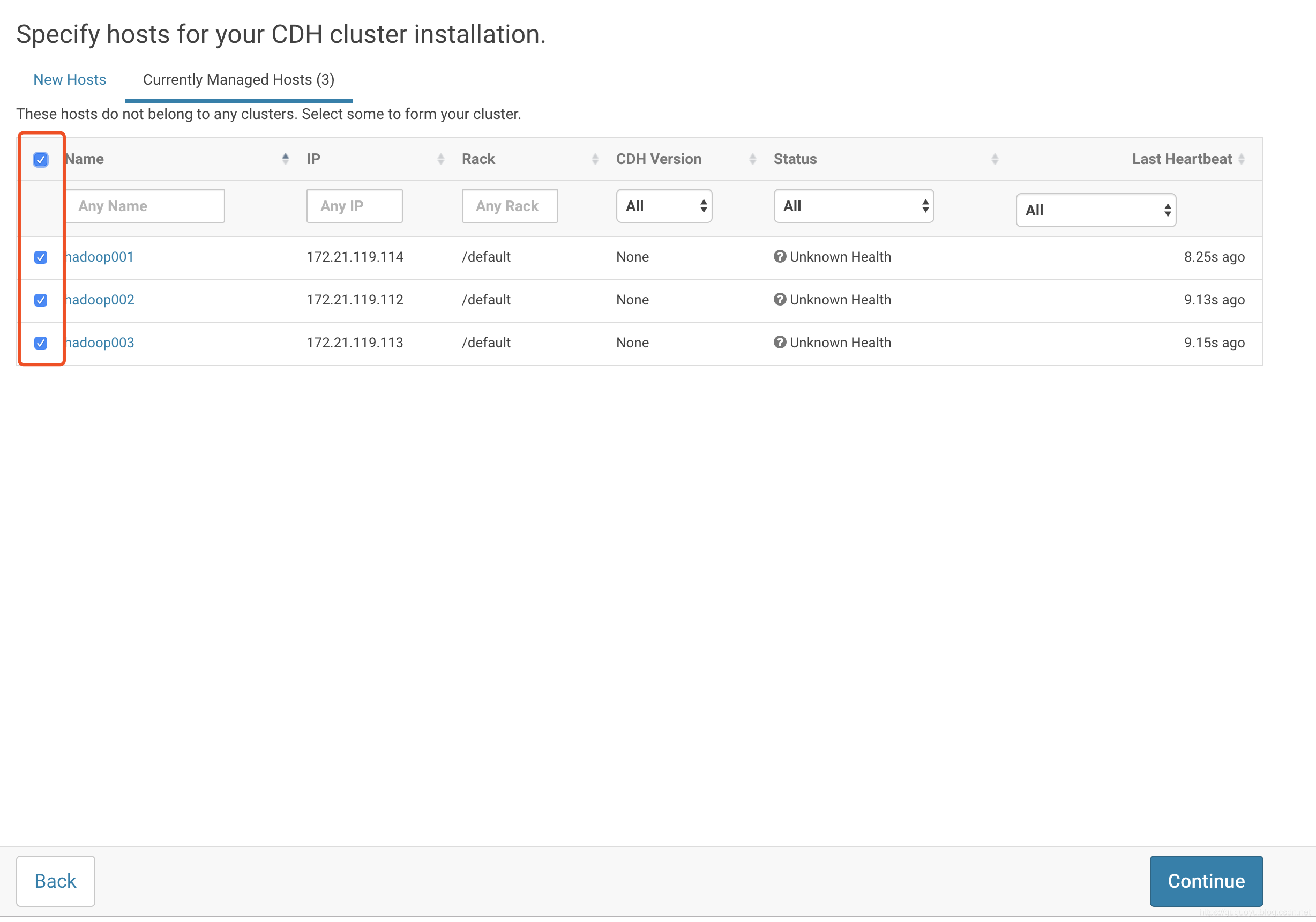Click the hadoop003 Unknown Health question icon
This screenshot has height=922, width=1316.
[x=780, y=343]
